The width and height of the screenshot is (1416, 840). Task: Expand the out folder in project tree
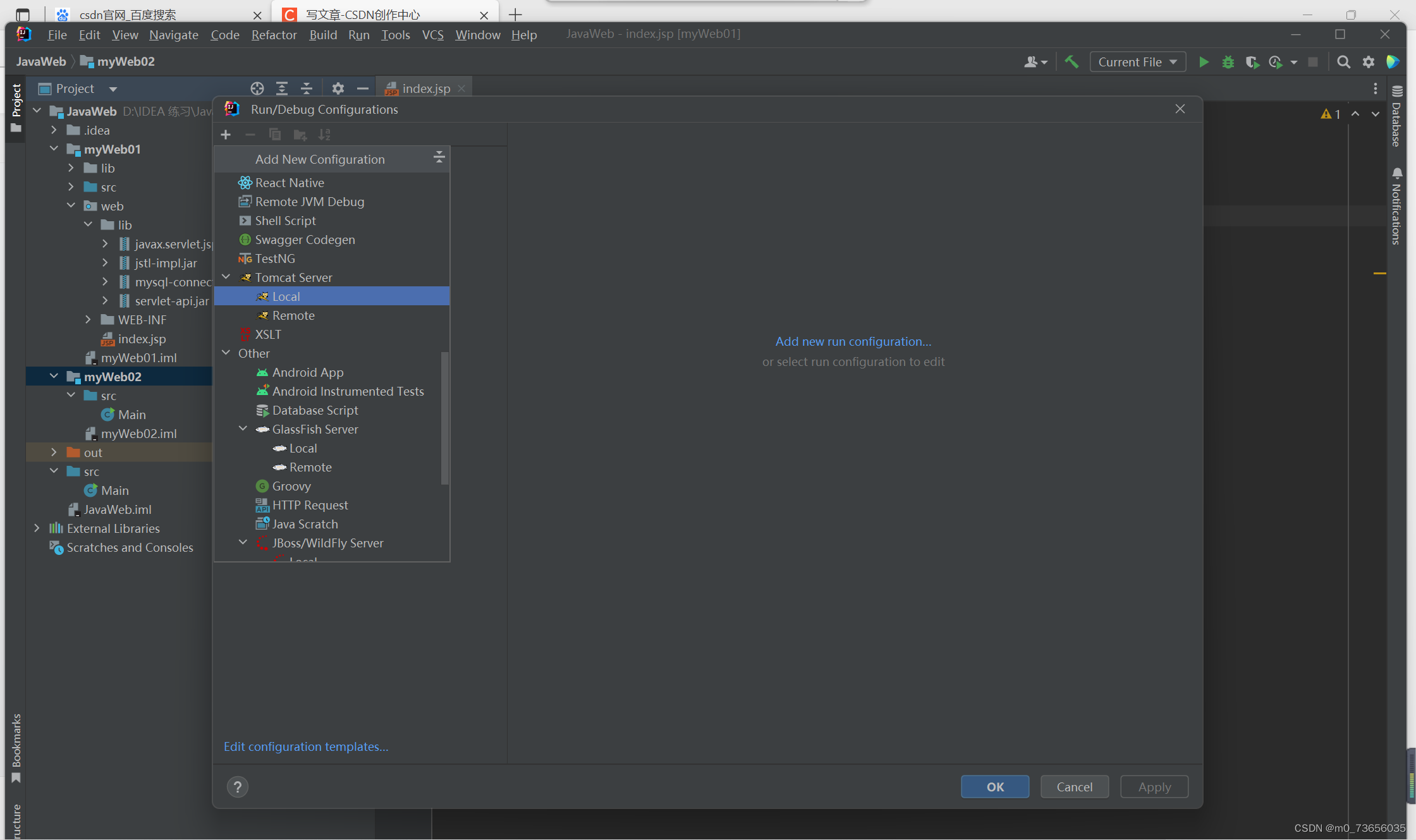click(x=54, y=453)
